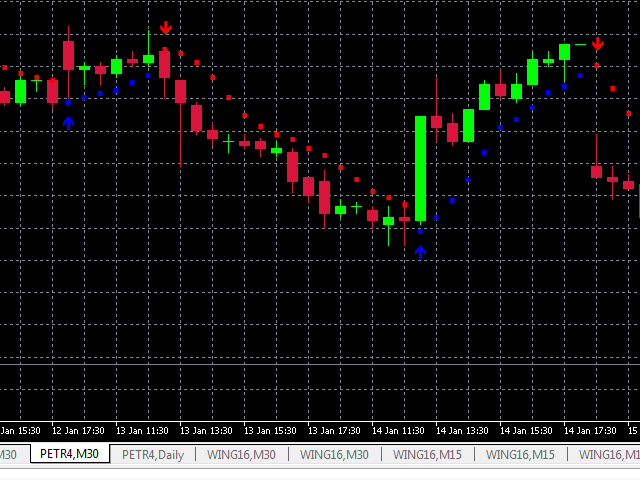Click the partially hidden M30 tab at far left
Screen dimensions: 640x480
click(x=10, y=454)
